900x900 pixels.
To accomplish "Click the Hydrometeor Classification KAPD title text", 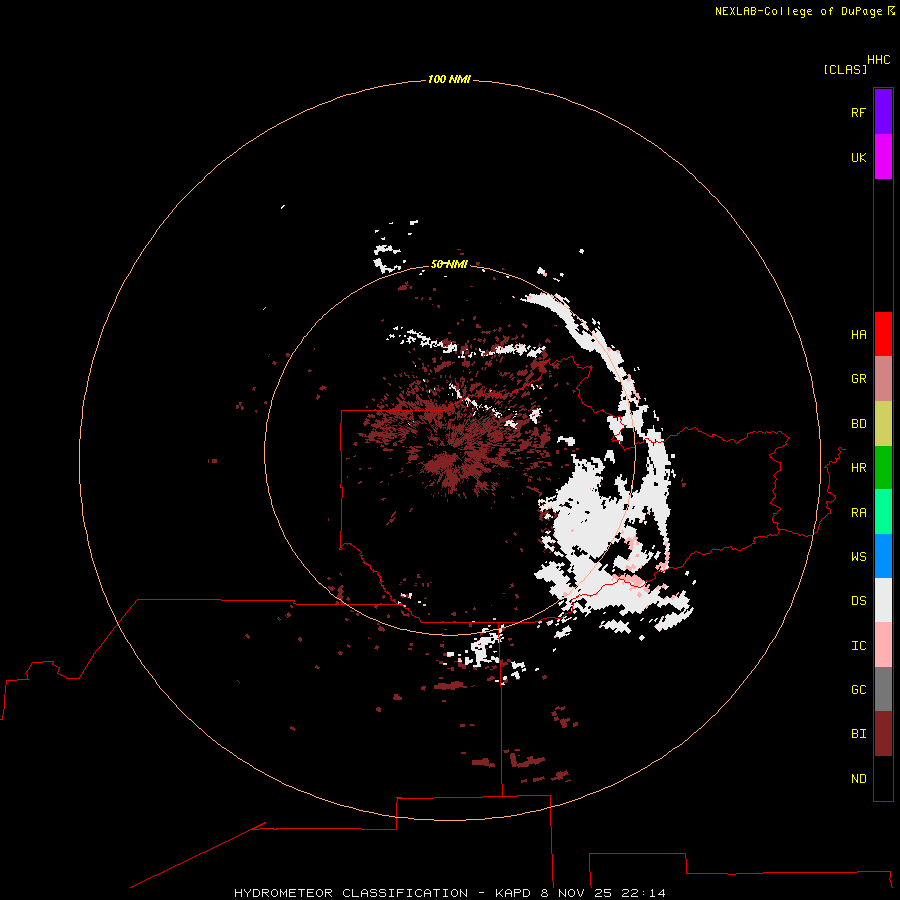I will click(449, 893).
